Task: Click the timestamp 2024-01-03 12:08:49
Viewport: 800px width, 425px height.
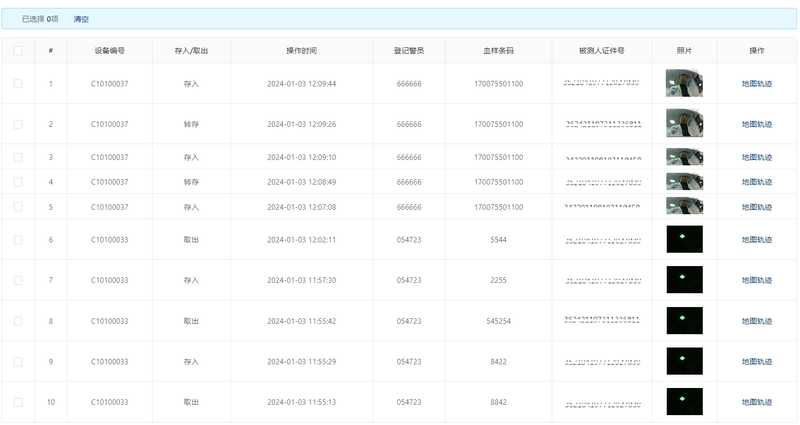Action: click(302, 182)
